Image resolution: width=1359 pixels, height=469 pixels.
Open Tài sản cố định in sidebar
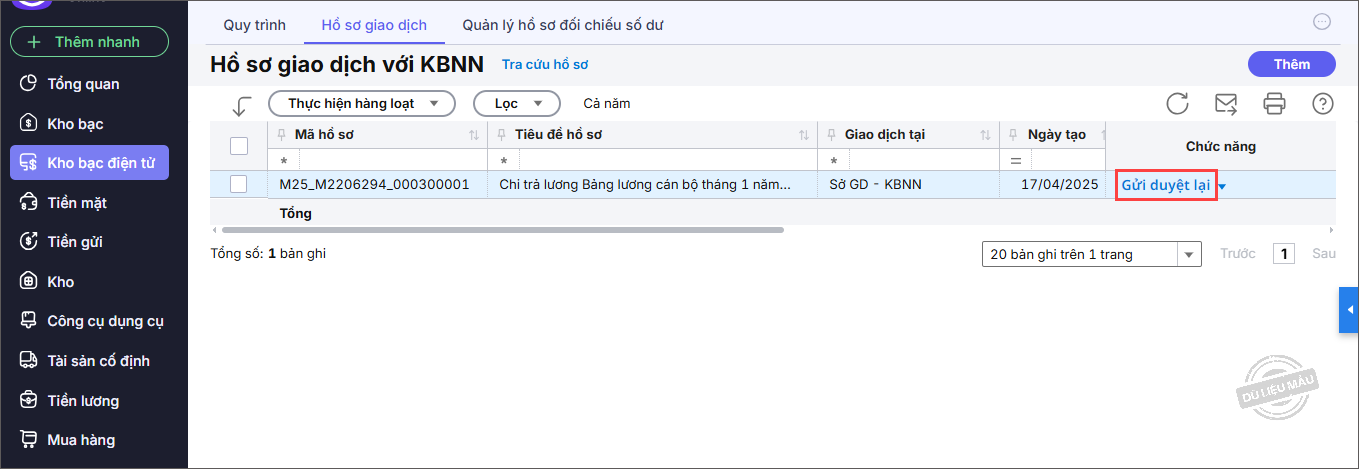click(x=98, y=361)
